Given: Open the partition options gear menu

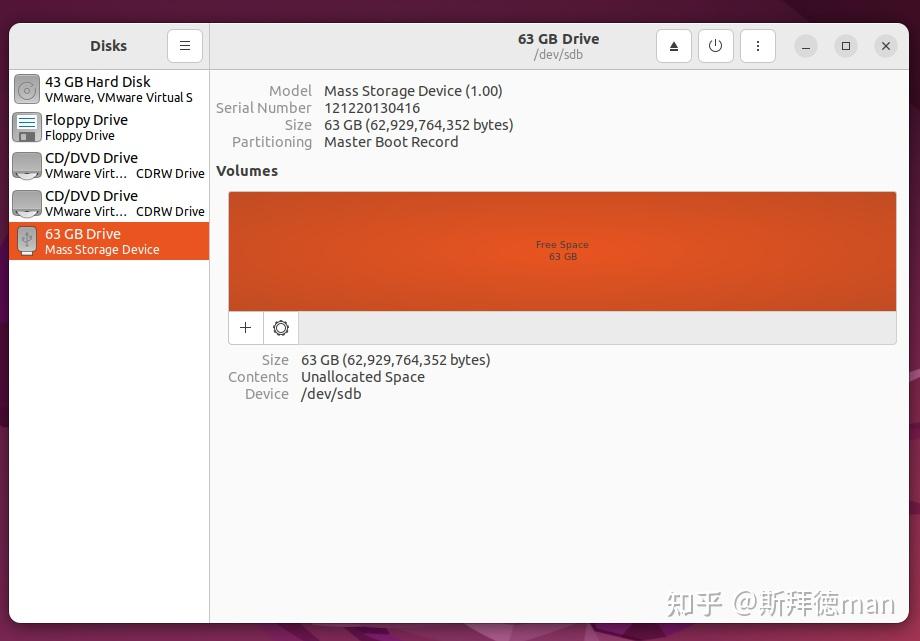Looking at the screenshot, I should [x=281, y=328].
